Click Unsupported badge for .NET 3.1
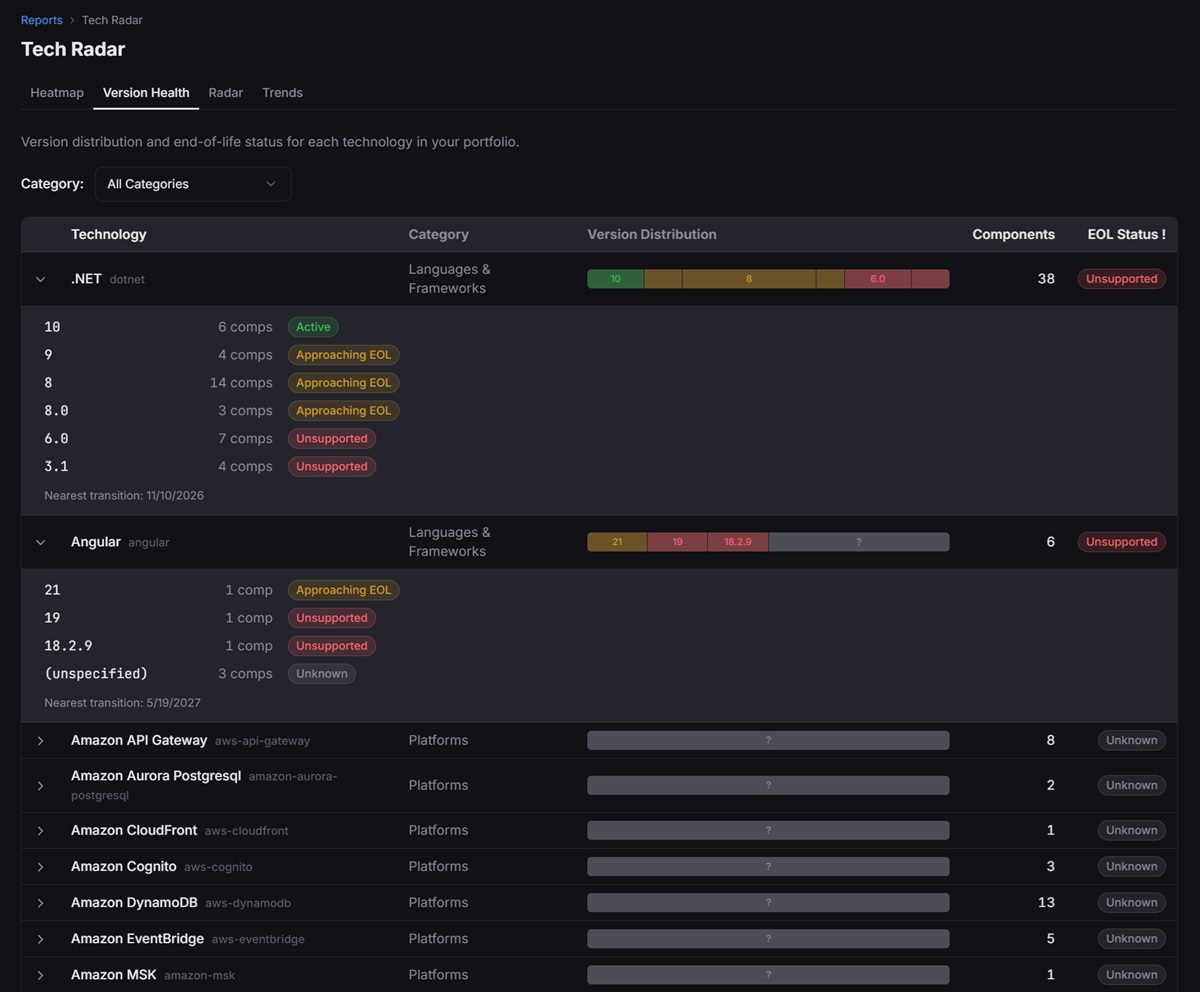1200x992 pixels. pos(332,467)
